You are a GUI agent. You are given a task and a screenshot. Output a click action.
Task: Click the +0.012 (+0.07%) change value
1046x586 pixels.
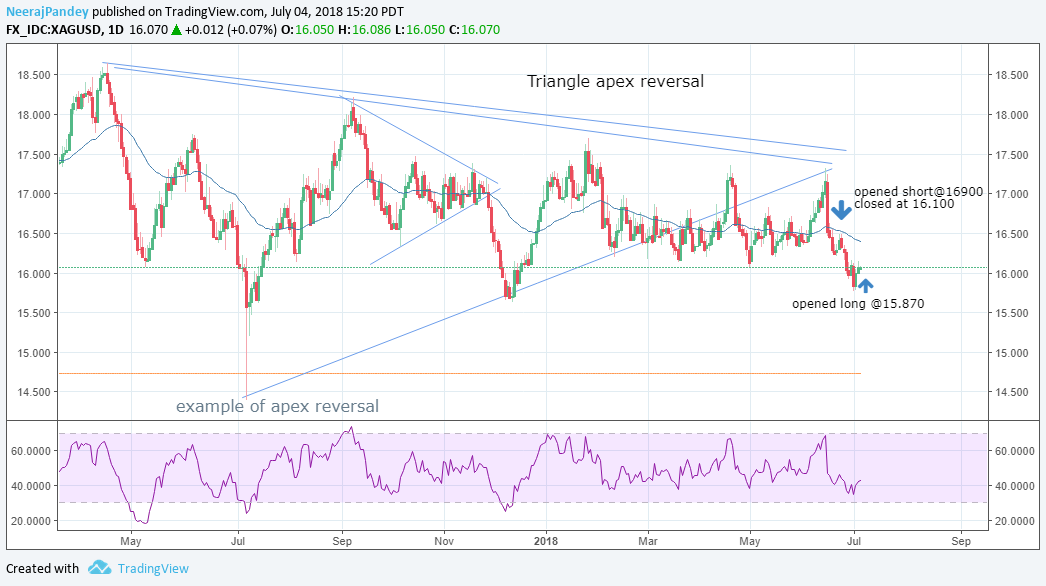[230, 29]
